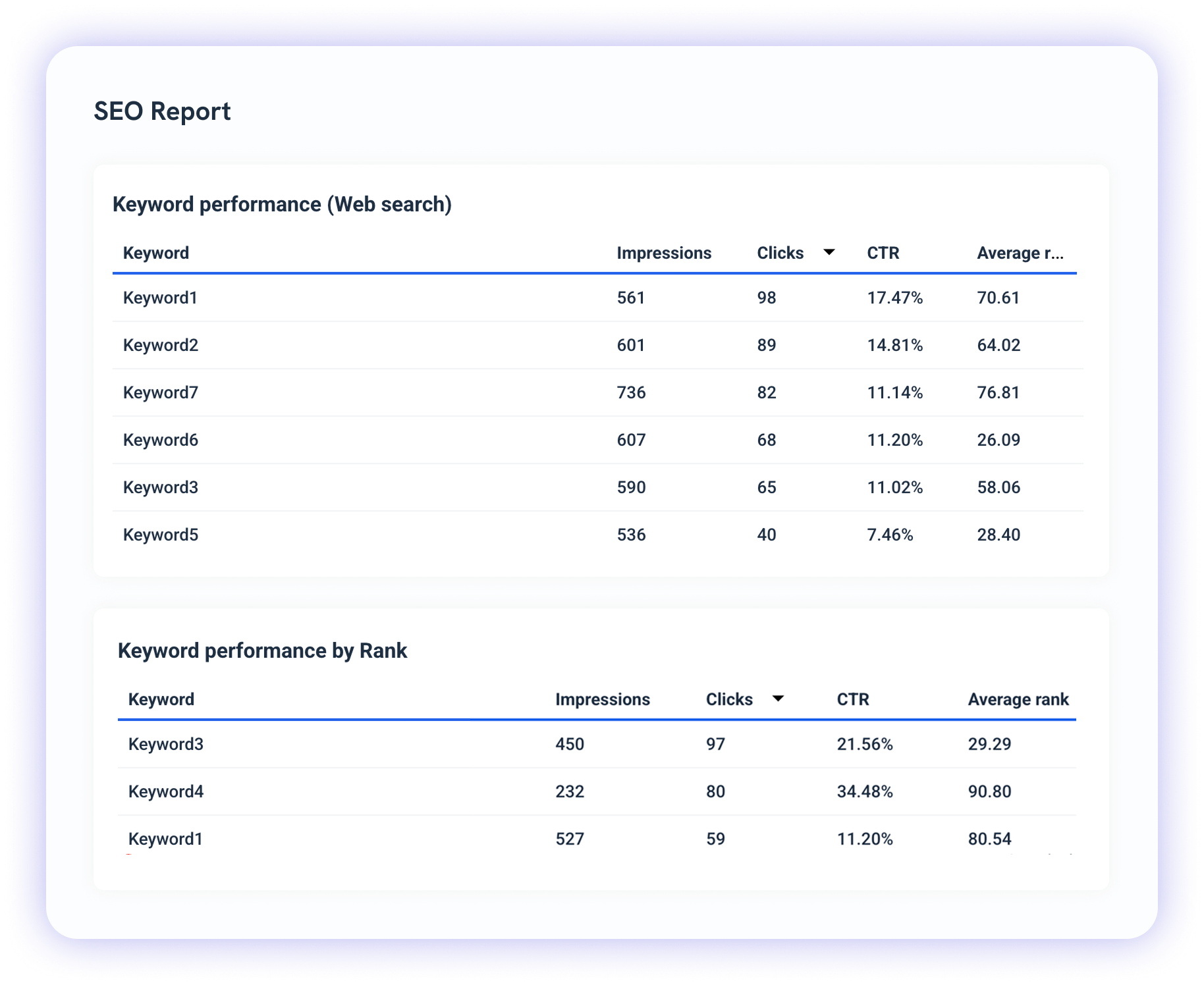Click the Keyword performance by Rank heading
The image size is (1204, 985).
pos(262,651)
